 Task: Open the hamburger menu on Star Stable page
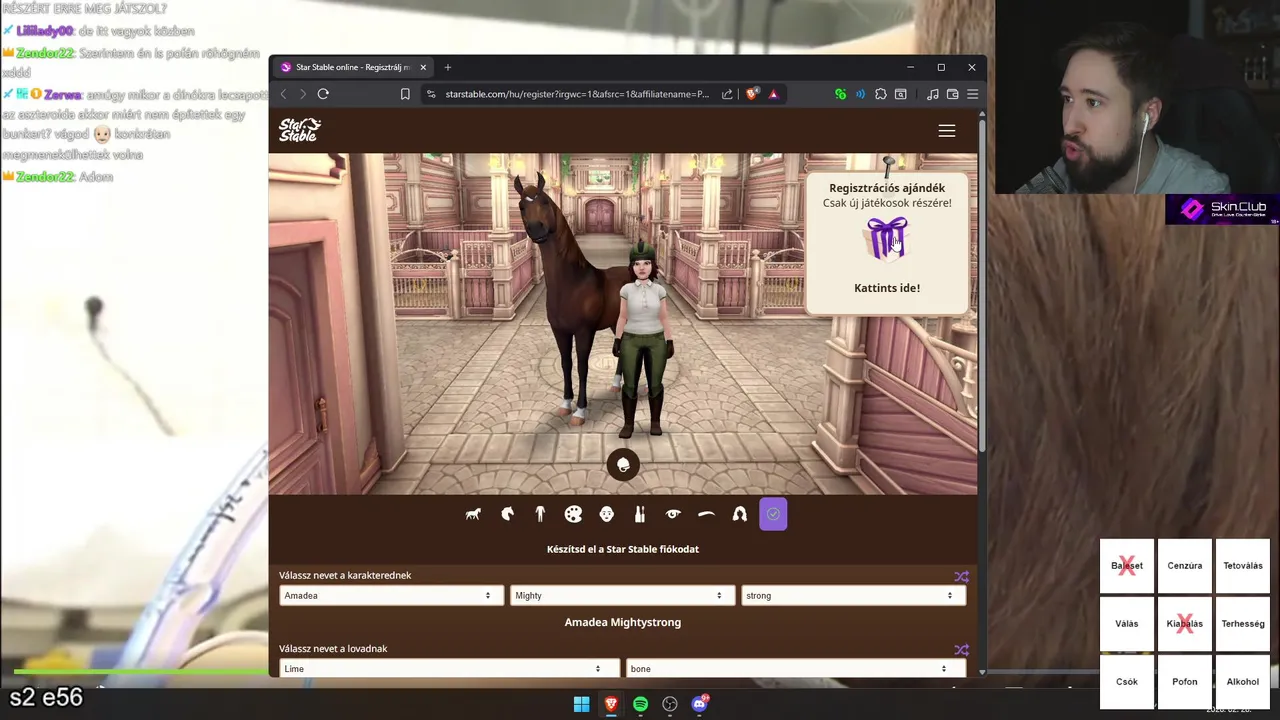click(947, 131)
